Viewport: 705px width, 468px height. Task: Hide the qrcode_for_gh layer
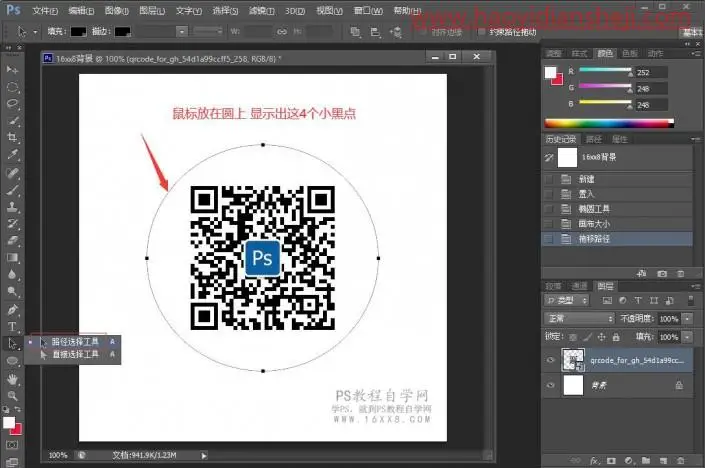tap(550, 360)
